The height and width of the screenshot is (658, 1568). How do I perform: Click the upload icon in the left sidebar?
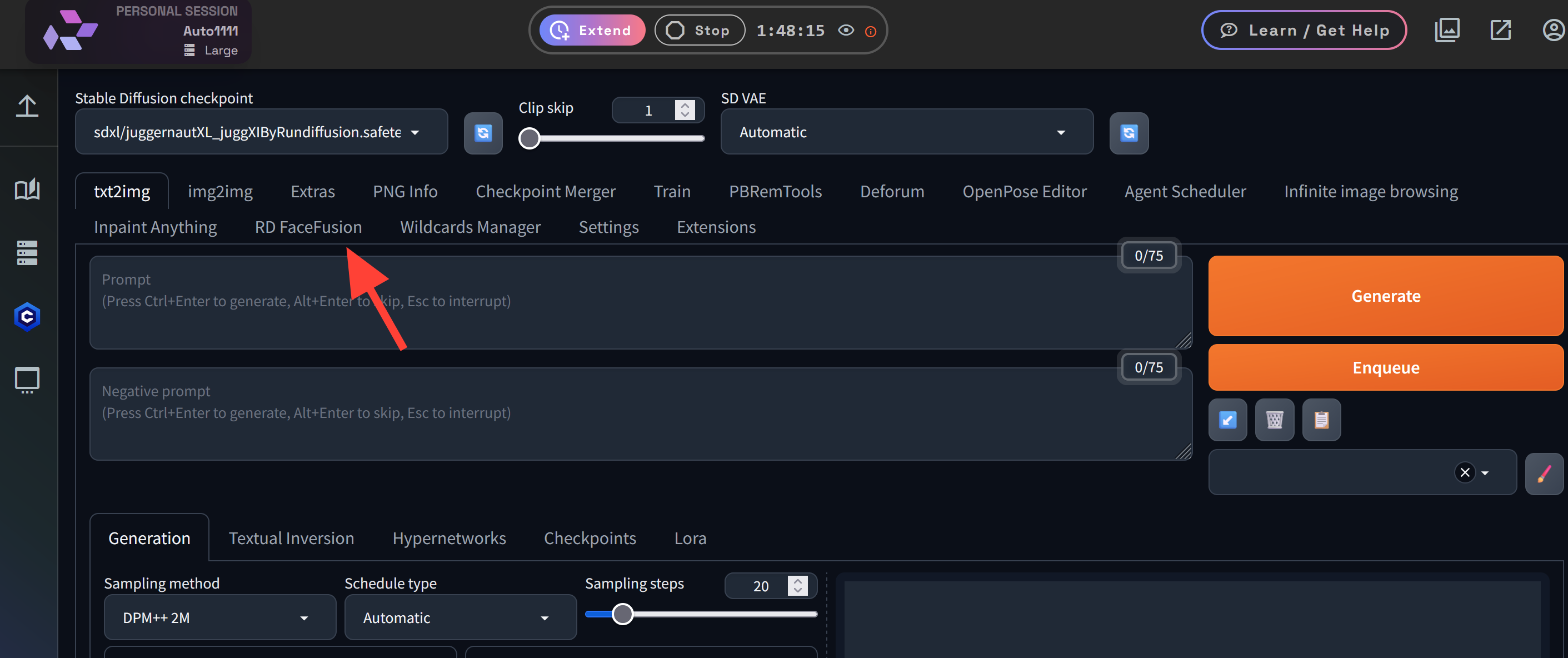click(x=27, y=106)
